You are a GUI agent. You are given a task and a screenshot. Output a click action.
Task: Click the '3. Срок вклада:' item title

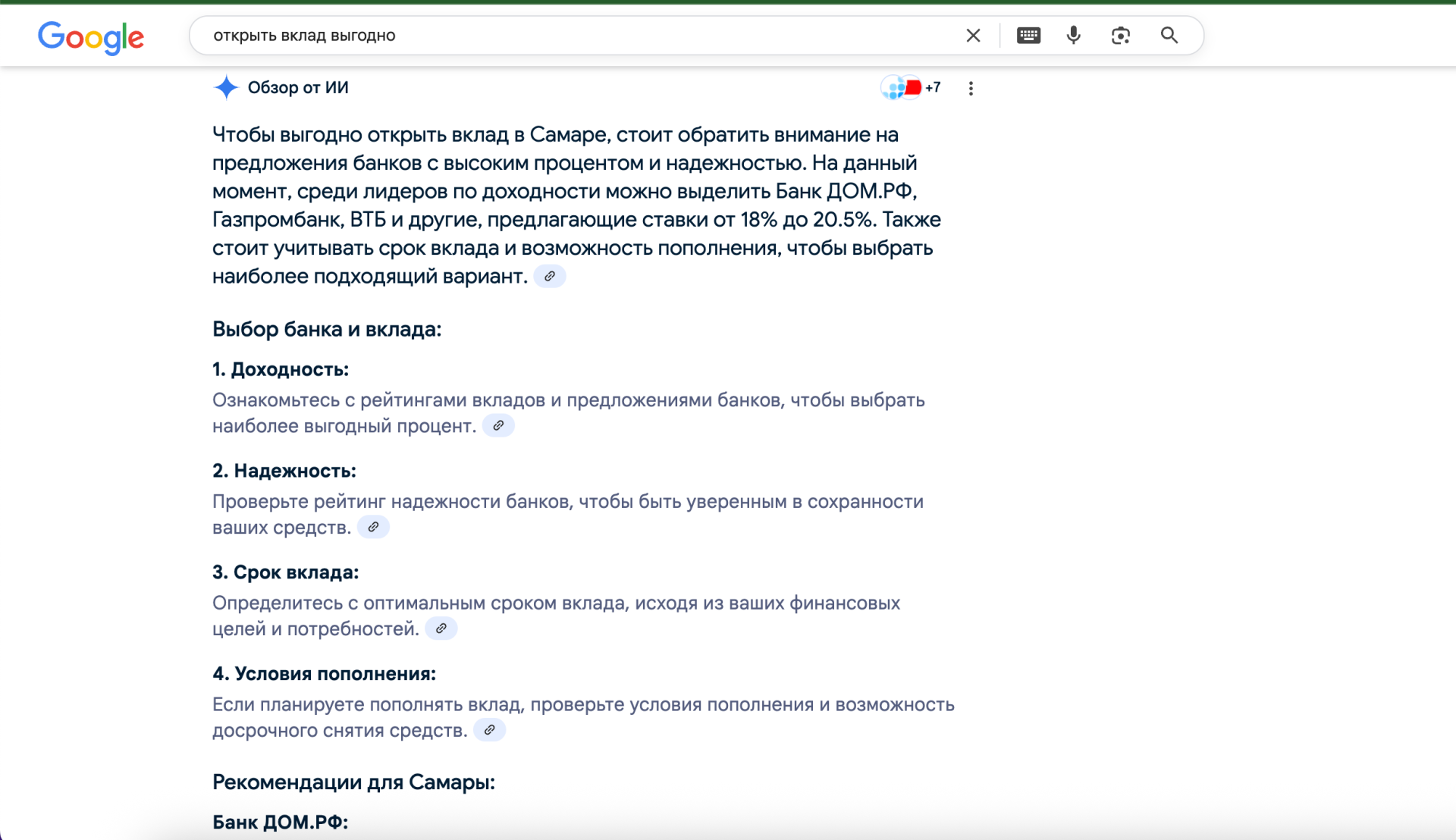[x=286, y=573]
